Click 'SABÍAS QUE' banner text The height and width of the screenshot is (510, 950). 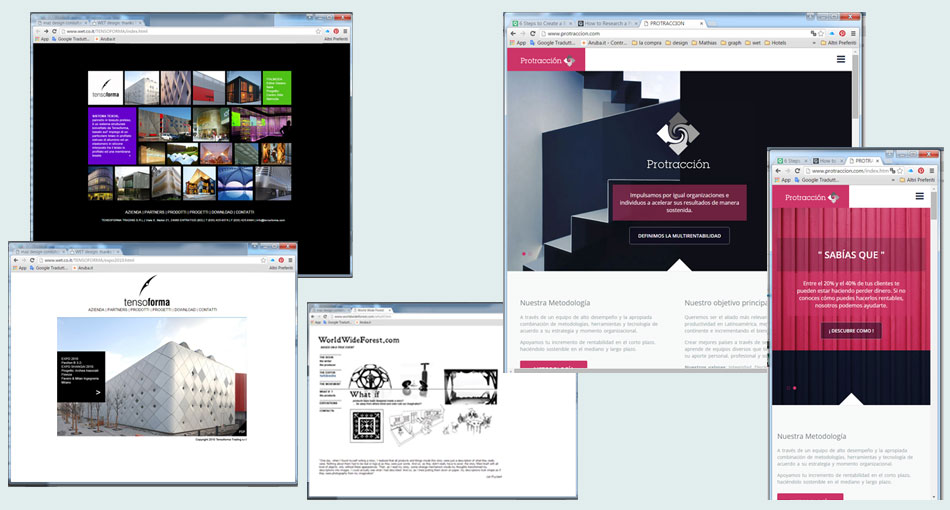point(851,255)
